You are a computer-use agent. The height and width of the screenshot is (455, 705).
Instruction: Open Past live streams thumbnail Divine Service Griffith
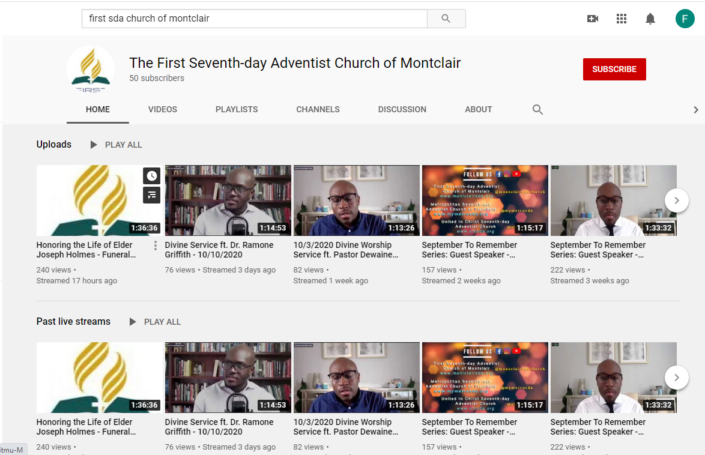pos(228,378)
